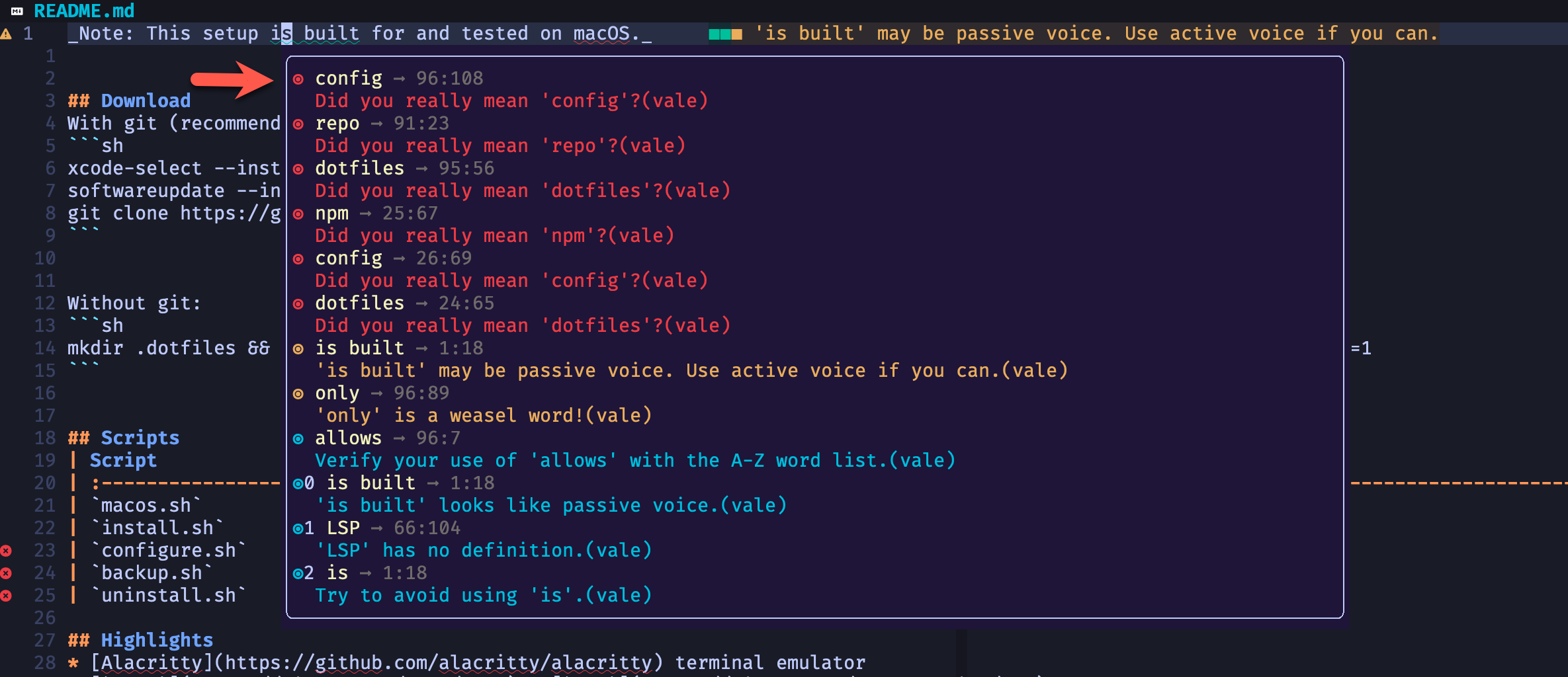Click the diagnostic circle beside 'npm → 25:67'
The image size is (1568, 677).
click(x=299, y=213)
